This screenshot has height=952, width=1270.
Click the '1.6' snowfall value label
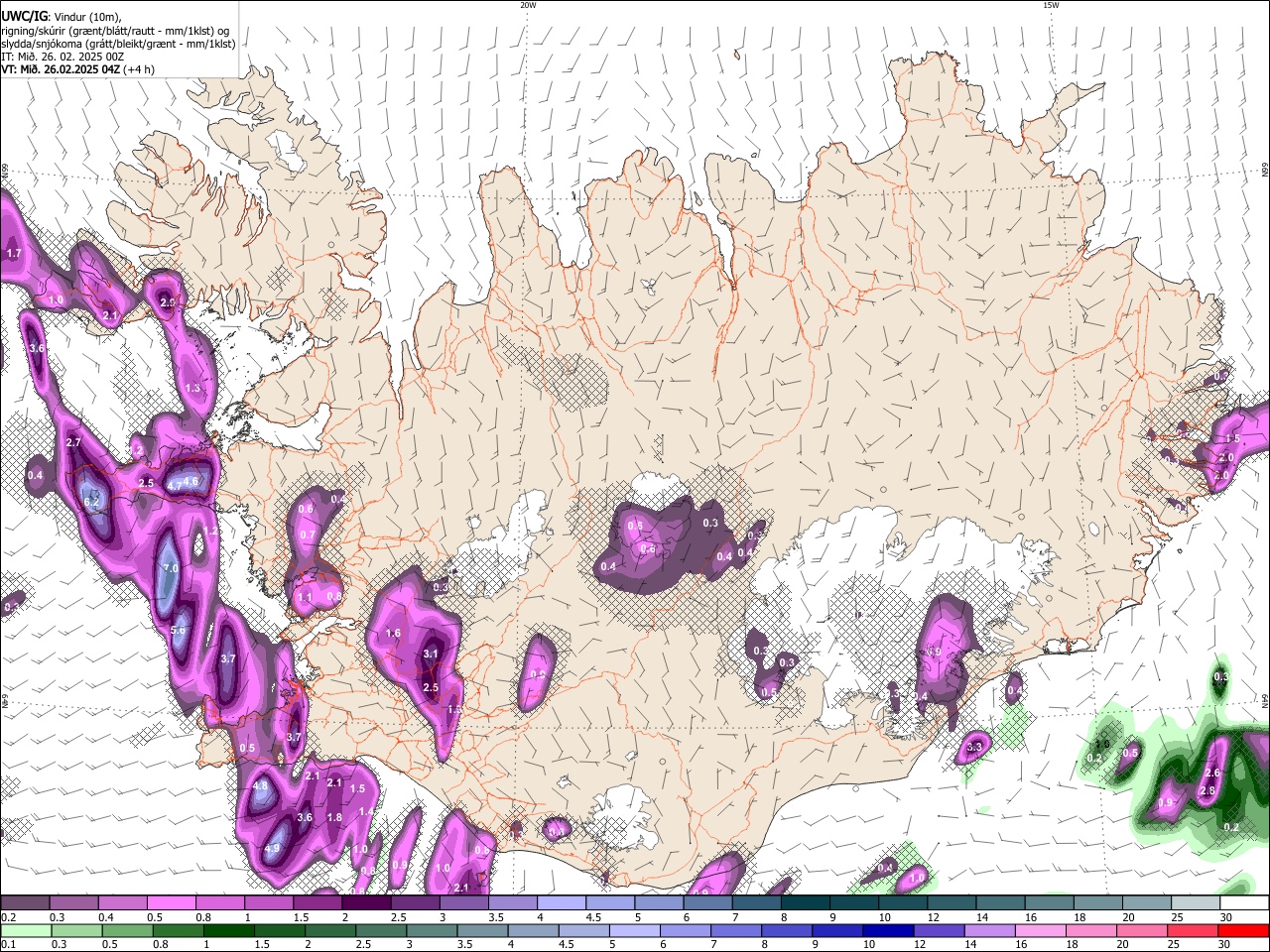point(393,633)
